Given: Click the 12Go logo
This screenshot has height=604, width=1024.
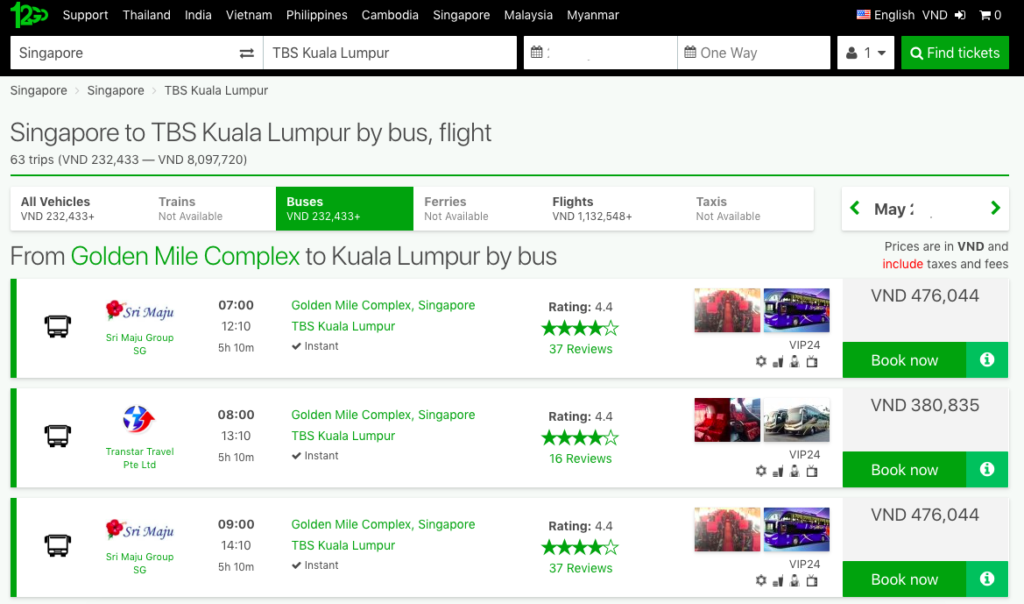Looking at the screenshot, I should click(x=29, y=15).
